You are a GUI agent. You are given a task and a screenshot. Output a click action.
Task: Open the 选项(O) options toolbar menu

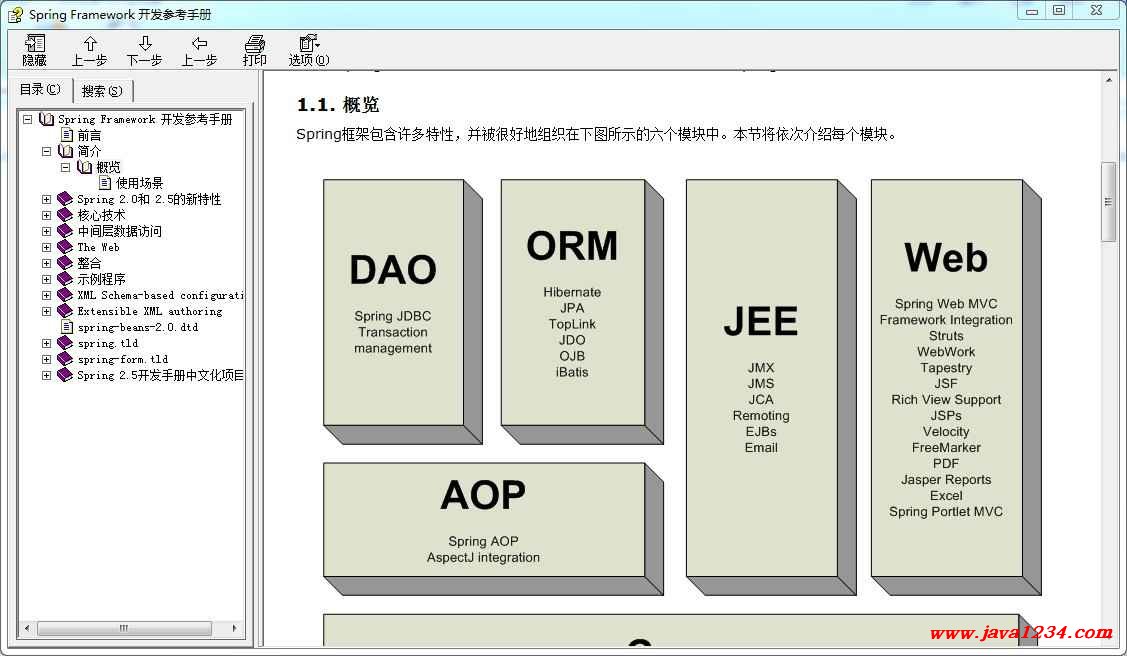(x=309, y=50)
